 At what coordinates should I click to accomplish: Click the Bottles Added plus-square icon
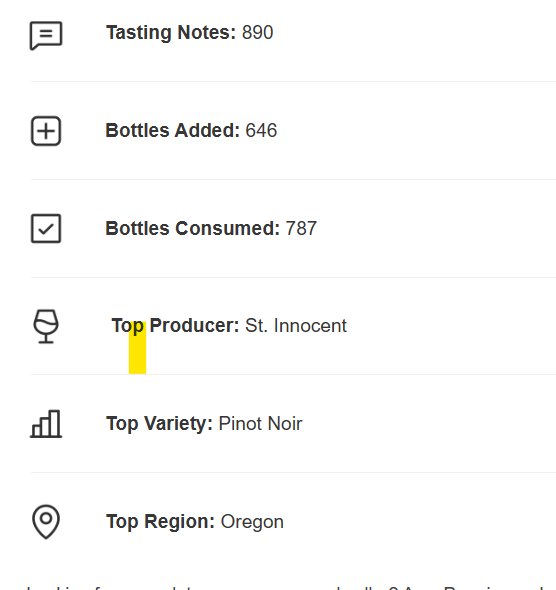click(x=46, y=131)
